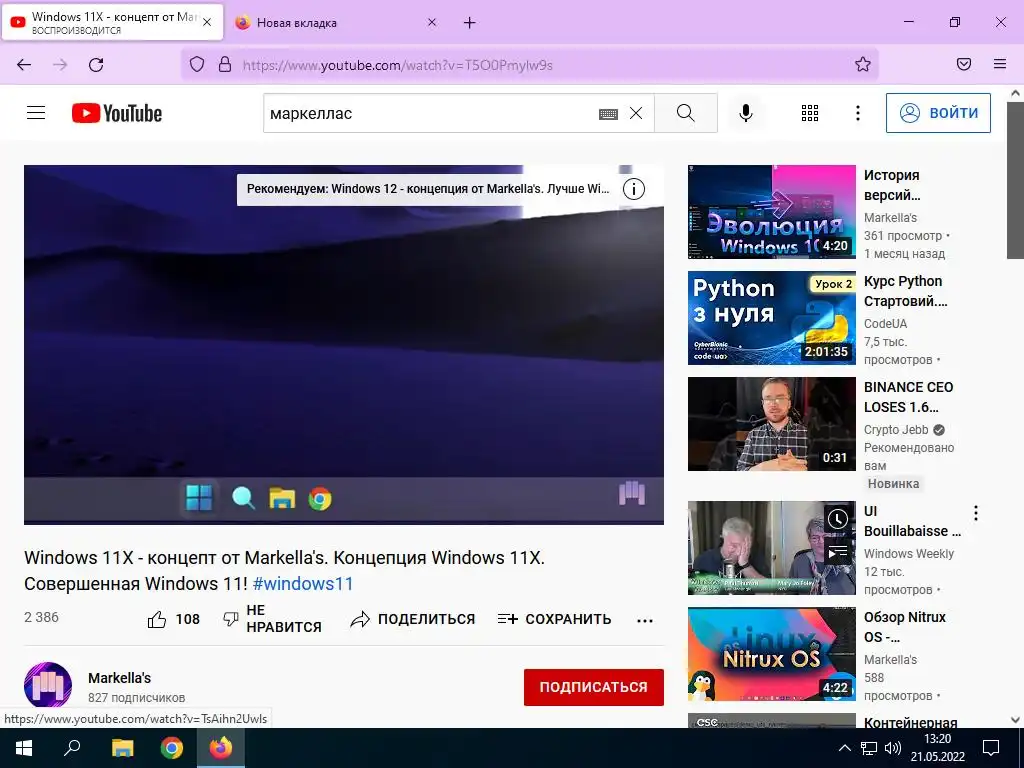The height and width of the screenshot is (768, 1024).
Task: Subscribe with ПОДПИСАТЬСЯ button
Action: 594,687
